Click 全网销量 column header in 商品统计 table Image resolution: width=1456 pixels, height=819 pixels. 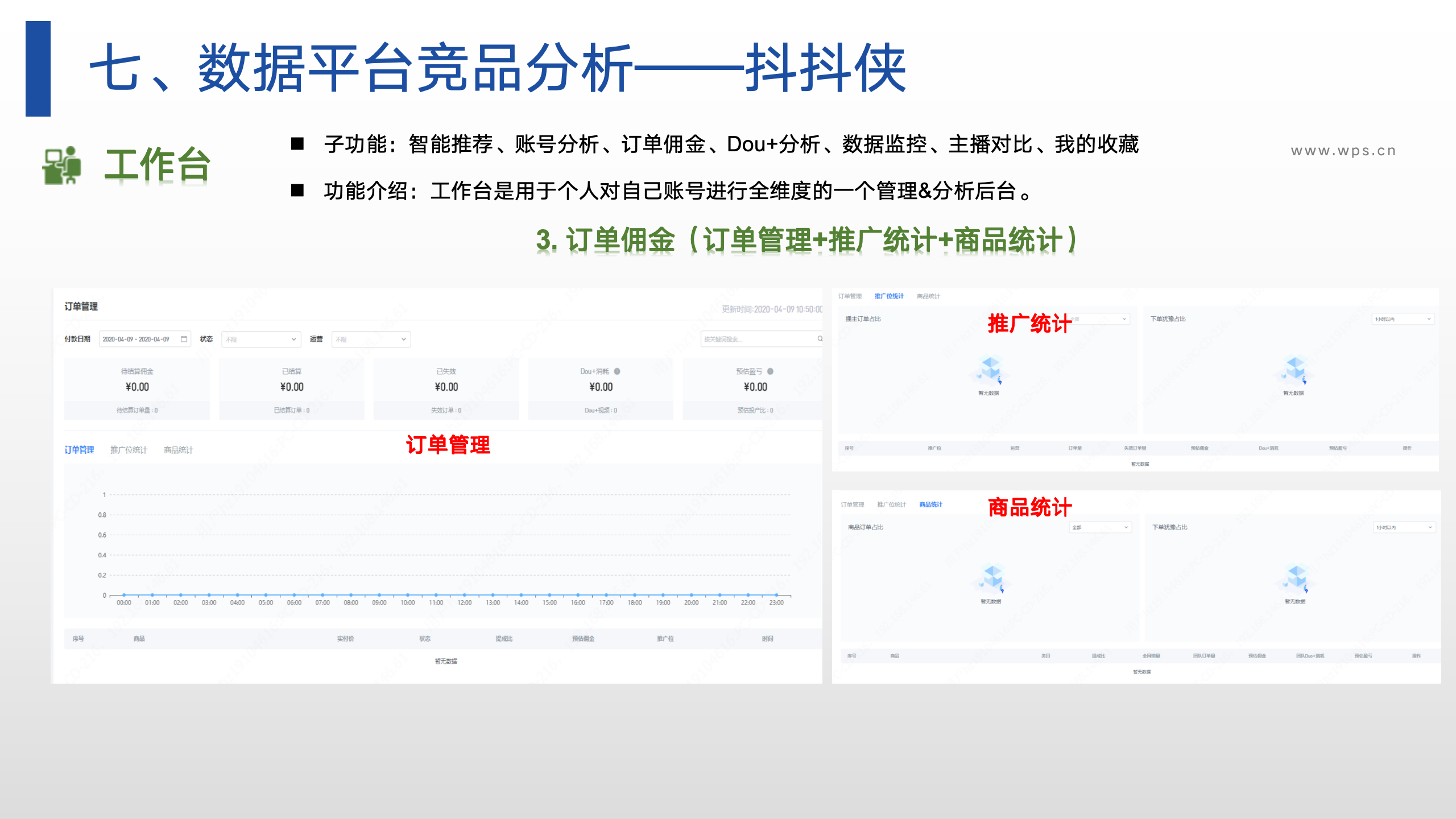pyautogui.click(x=1151, y=656)
